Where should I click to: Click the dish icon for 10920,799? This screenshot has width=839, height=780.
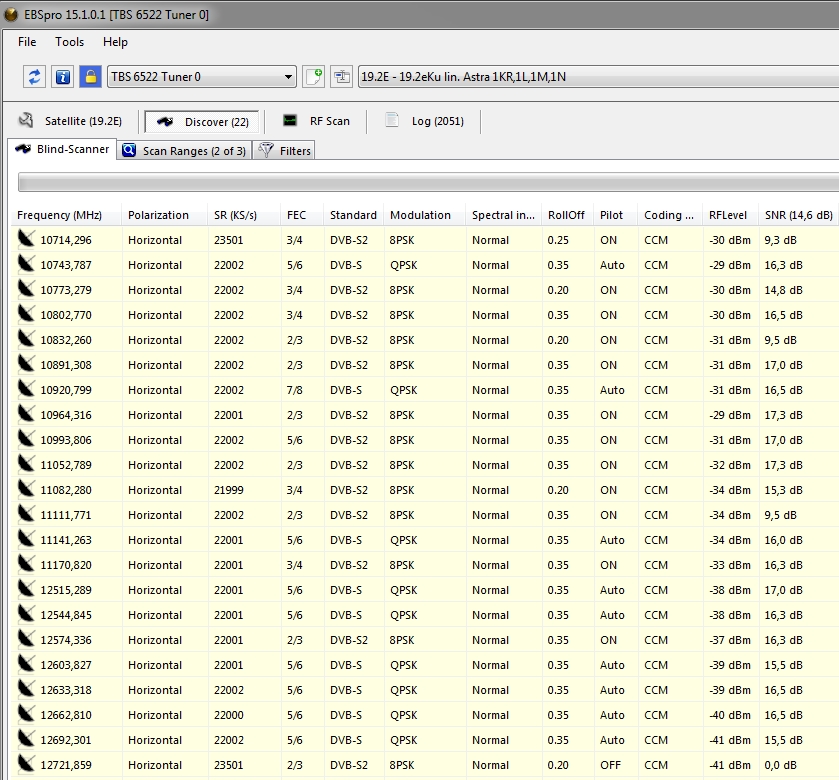point(26,389)
